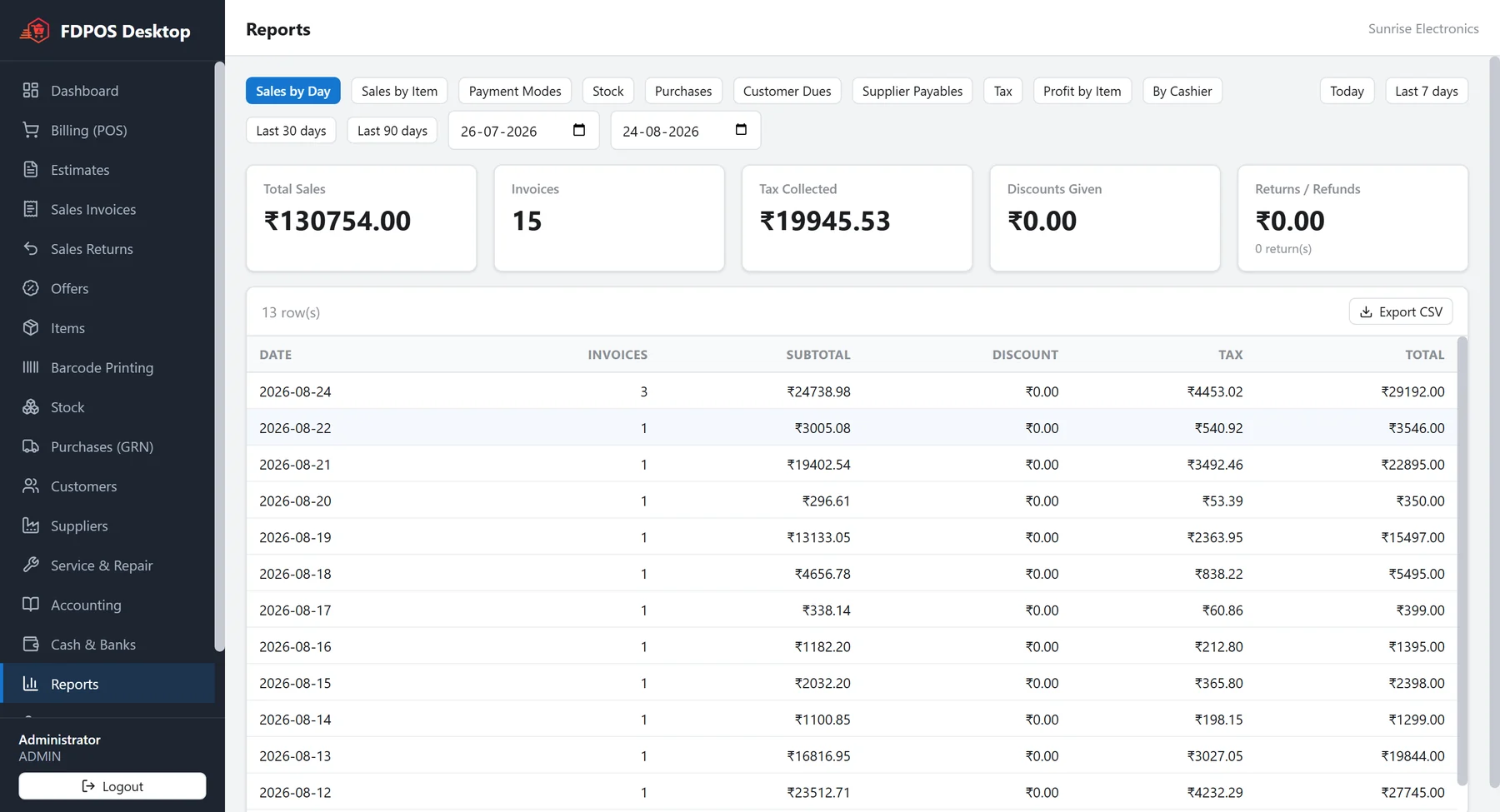Open the Payment Modes report tab
1500x812 pixels.
515,91
